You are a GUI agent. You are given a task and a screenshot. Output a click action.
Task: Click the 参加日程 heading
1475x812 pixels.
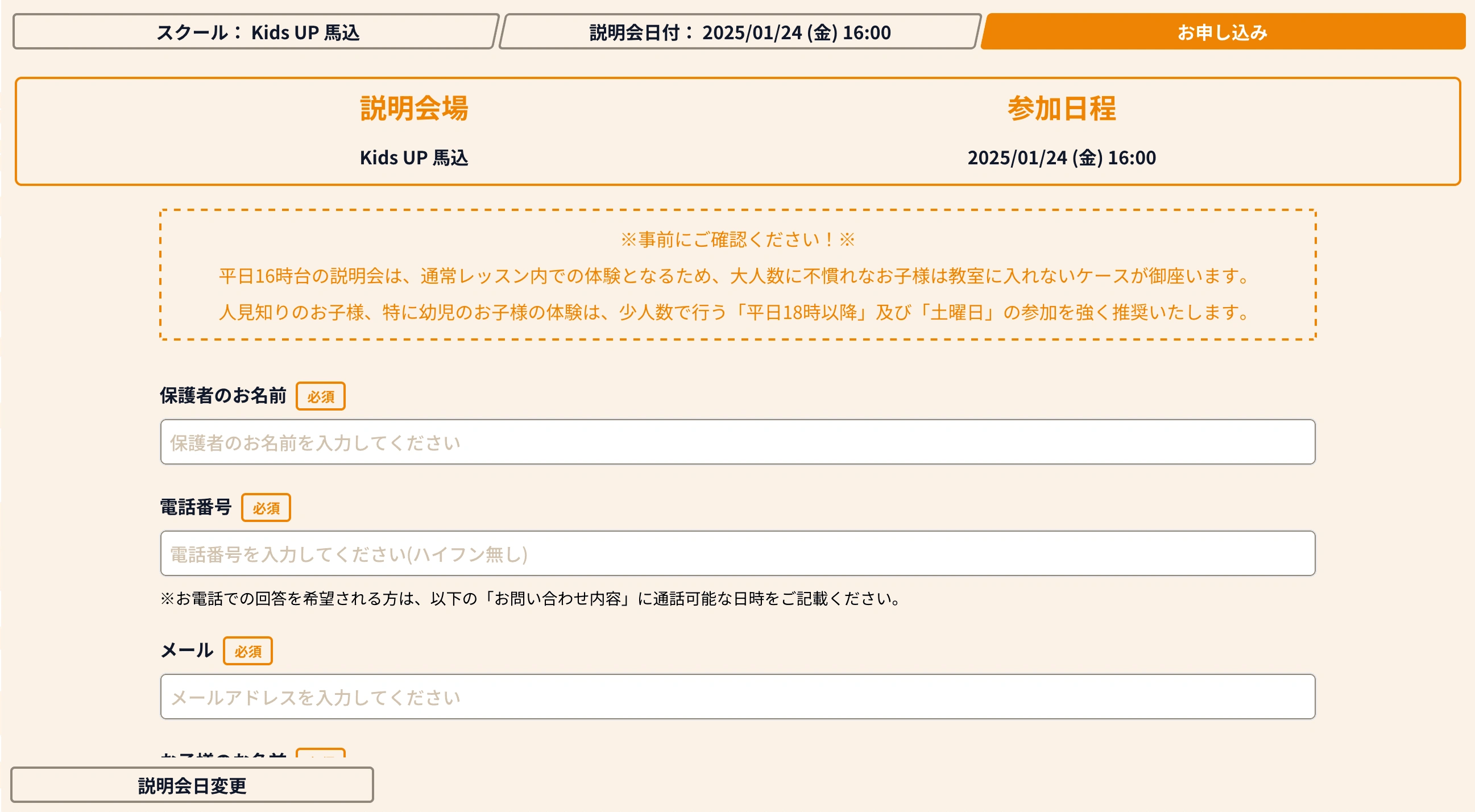1061,108
